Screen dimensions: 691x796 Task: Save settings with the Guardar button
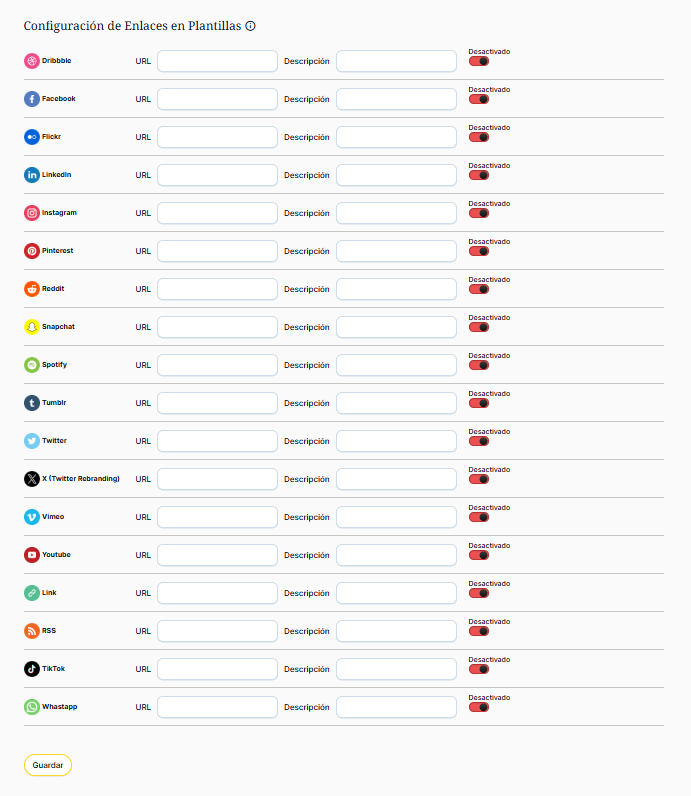pyautogui.click(x=48, y=765)
